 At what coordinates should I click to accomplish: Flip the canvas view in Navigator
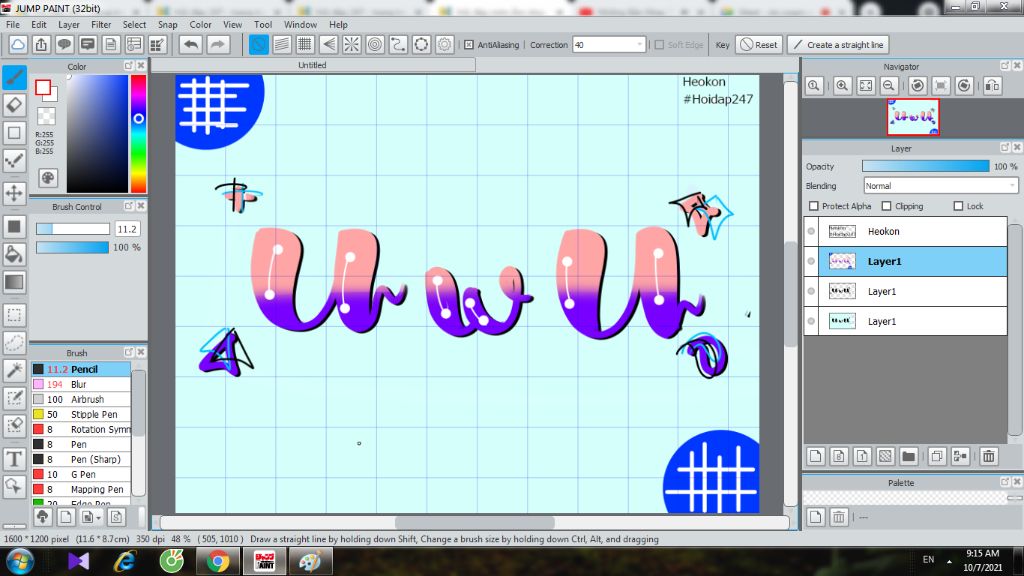click(992, 86)
